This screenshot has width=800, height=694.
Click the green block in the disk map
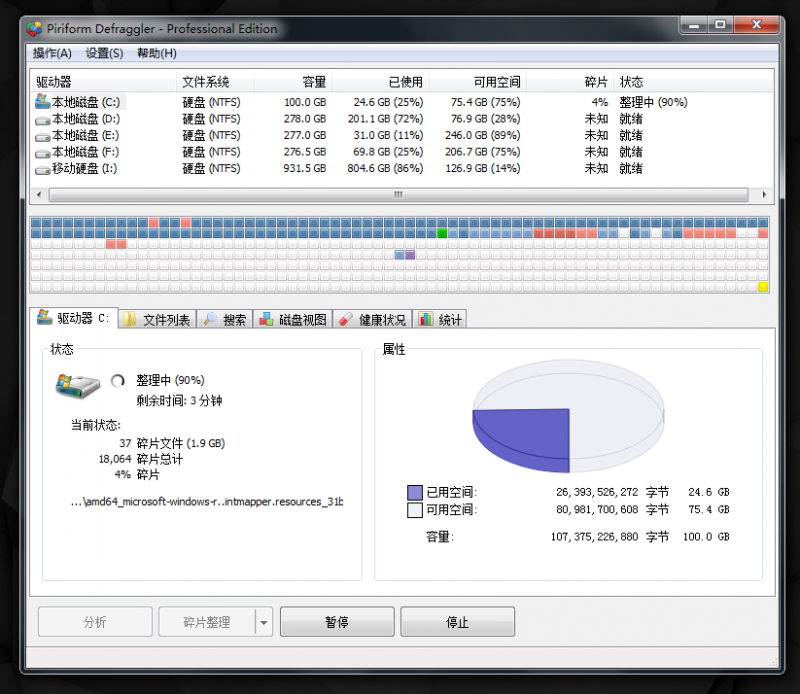pos(442,233)
